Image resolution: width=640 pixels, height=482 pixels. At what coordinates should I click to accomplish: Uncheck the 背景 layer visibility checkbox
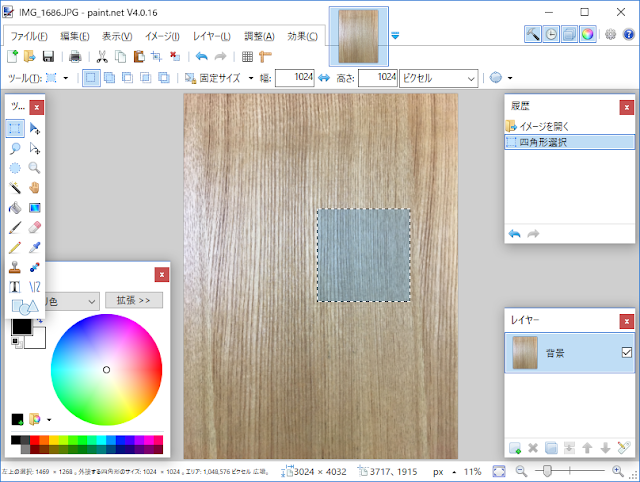(x=627, y=352)
